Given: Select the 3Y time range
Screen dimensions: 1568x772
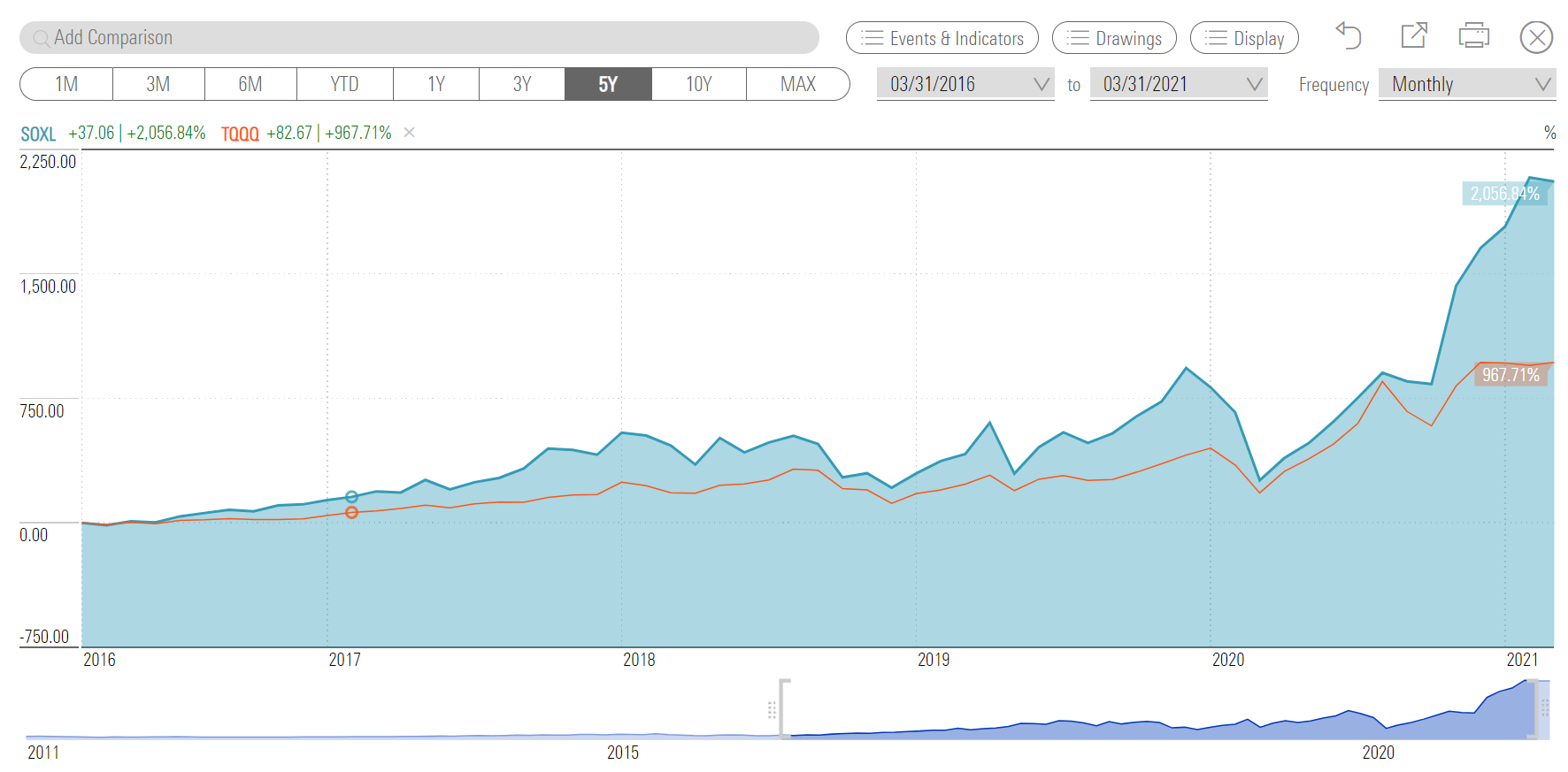Looking at the screenshot, I should (522, 84).
